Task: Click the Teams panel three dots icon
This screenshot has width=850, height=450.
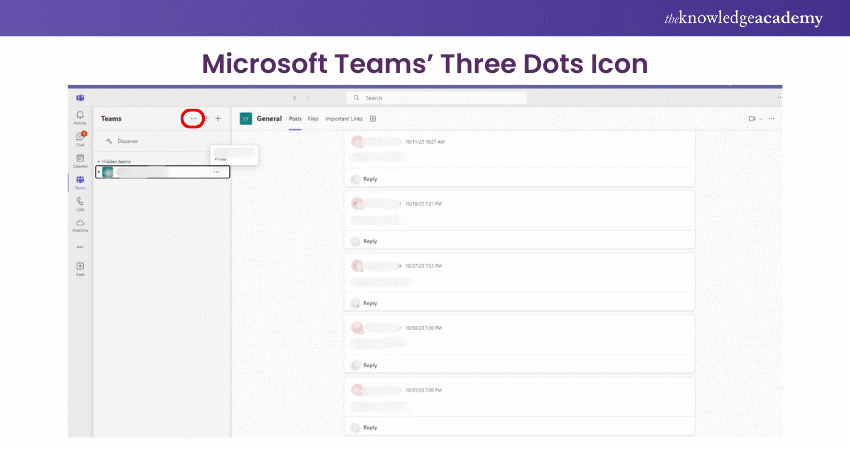Action: coord(193,118)
